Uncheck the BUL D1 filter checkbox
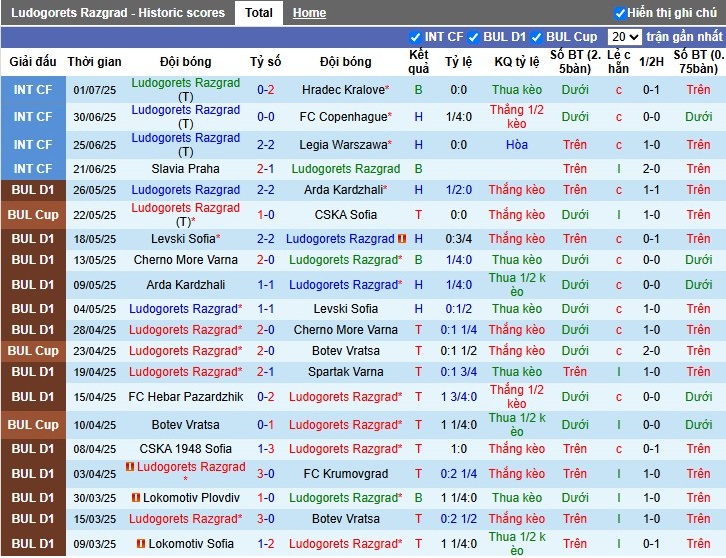Image resolution: width=726 pixels, height=558 pixels. (474, 37)
